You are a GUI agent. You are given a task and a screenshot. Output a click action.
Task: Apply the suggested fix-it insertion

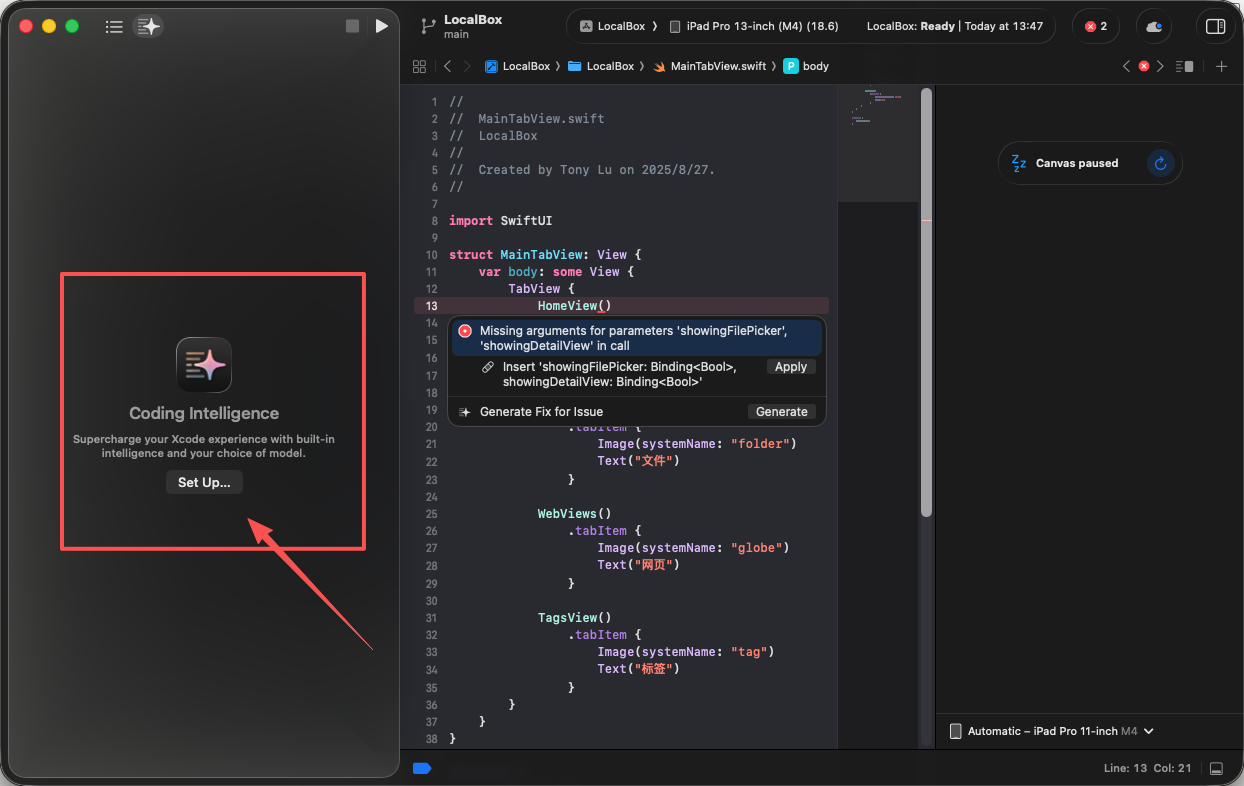[x=790, y=367]
